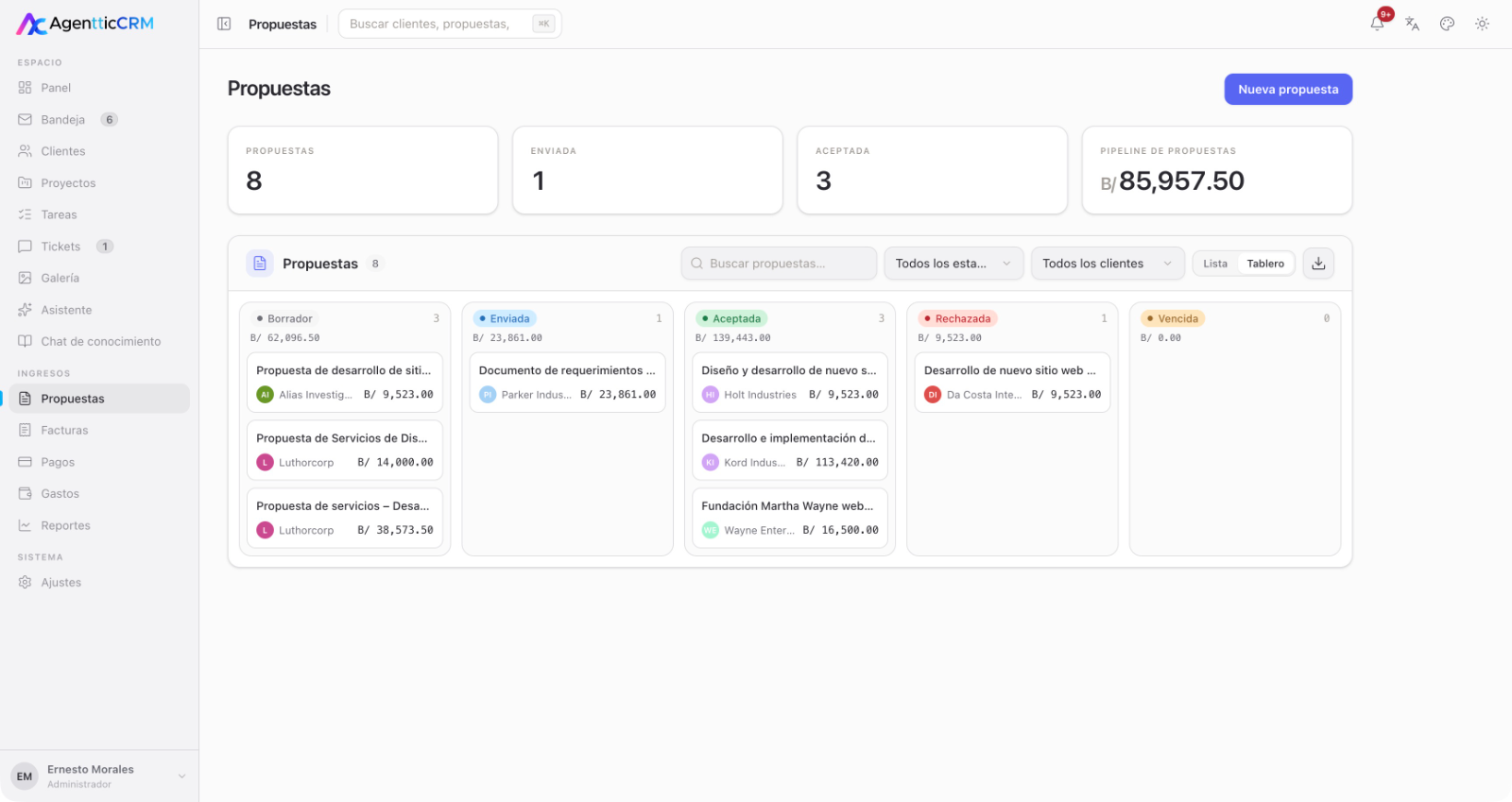1512x802 pixels.
Task: Select Propuestas in the sidebar
Action: [x=99, y=399]
